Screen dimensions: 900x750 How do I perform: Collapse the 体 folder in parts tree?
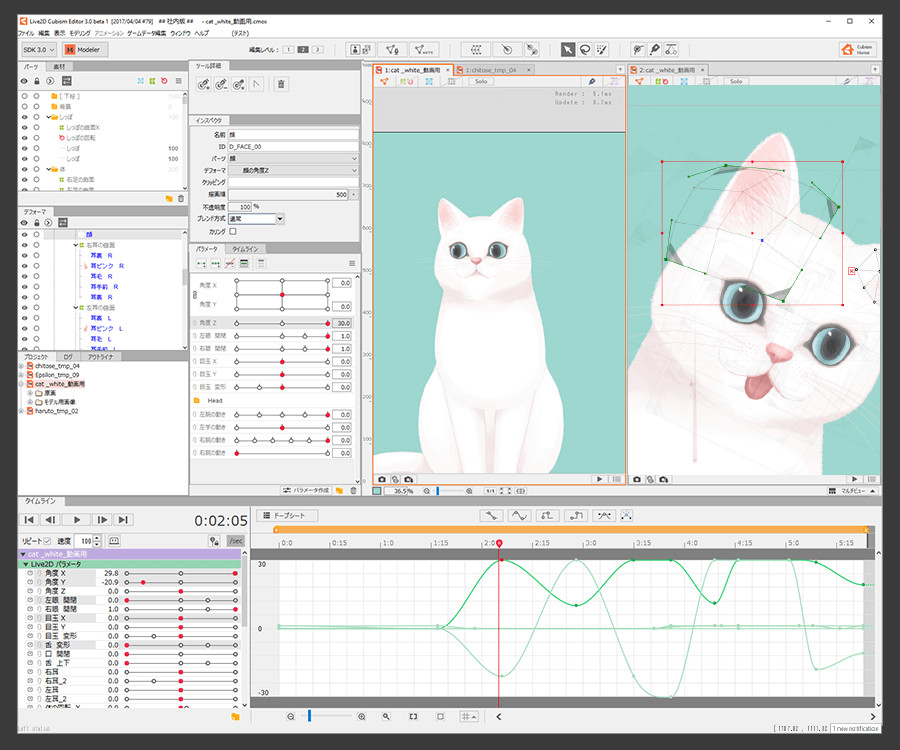pos(49,169)
